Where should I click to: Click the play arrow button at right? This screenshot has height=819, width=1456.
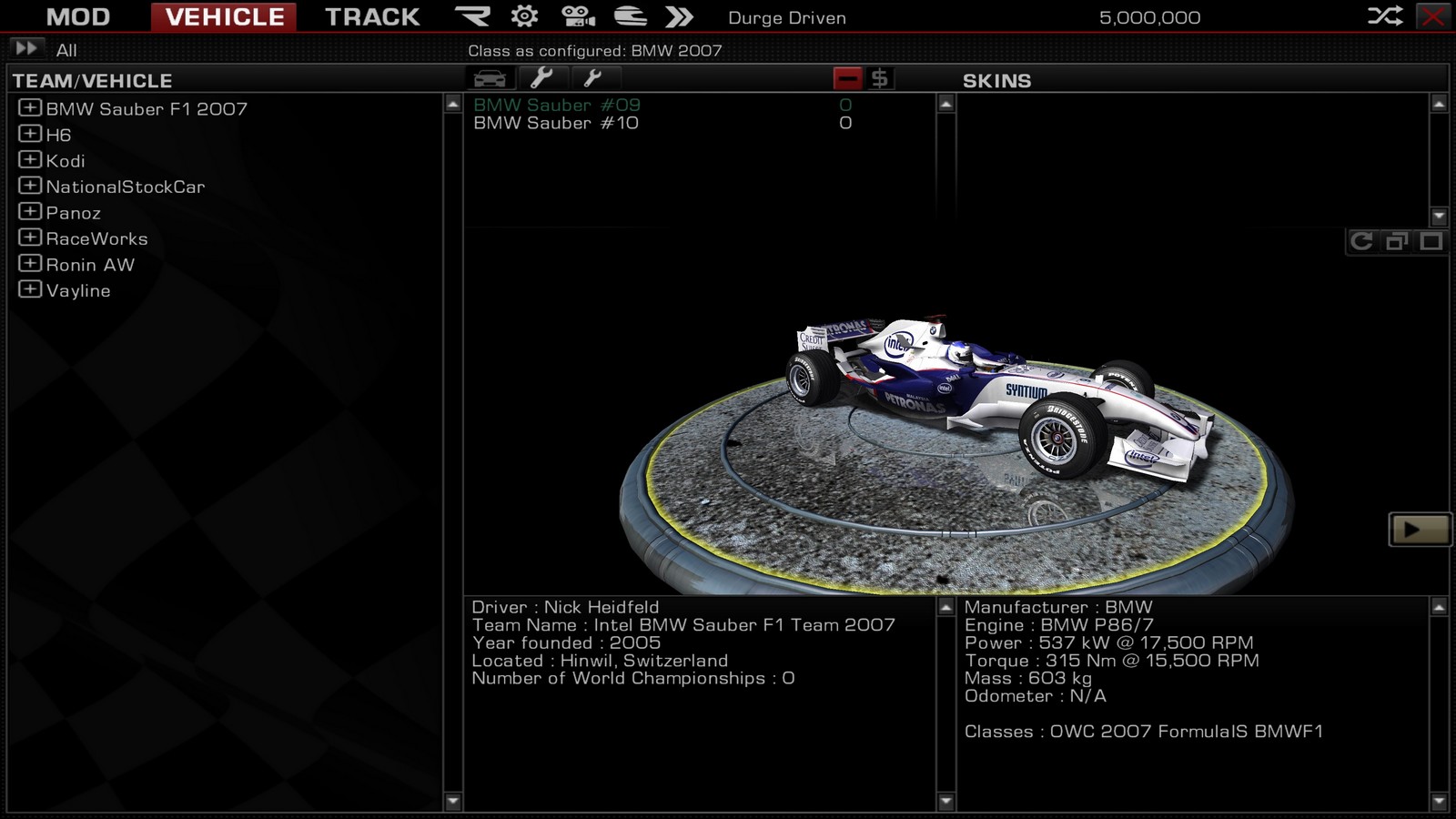1419,530
